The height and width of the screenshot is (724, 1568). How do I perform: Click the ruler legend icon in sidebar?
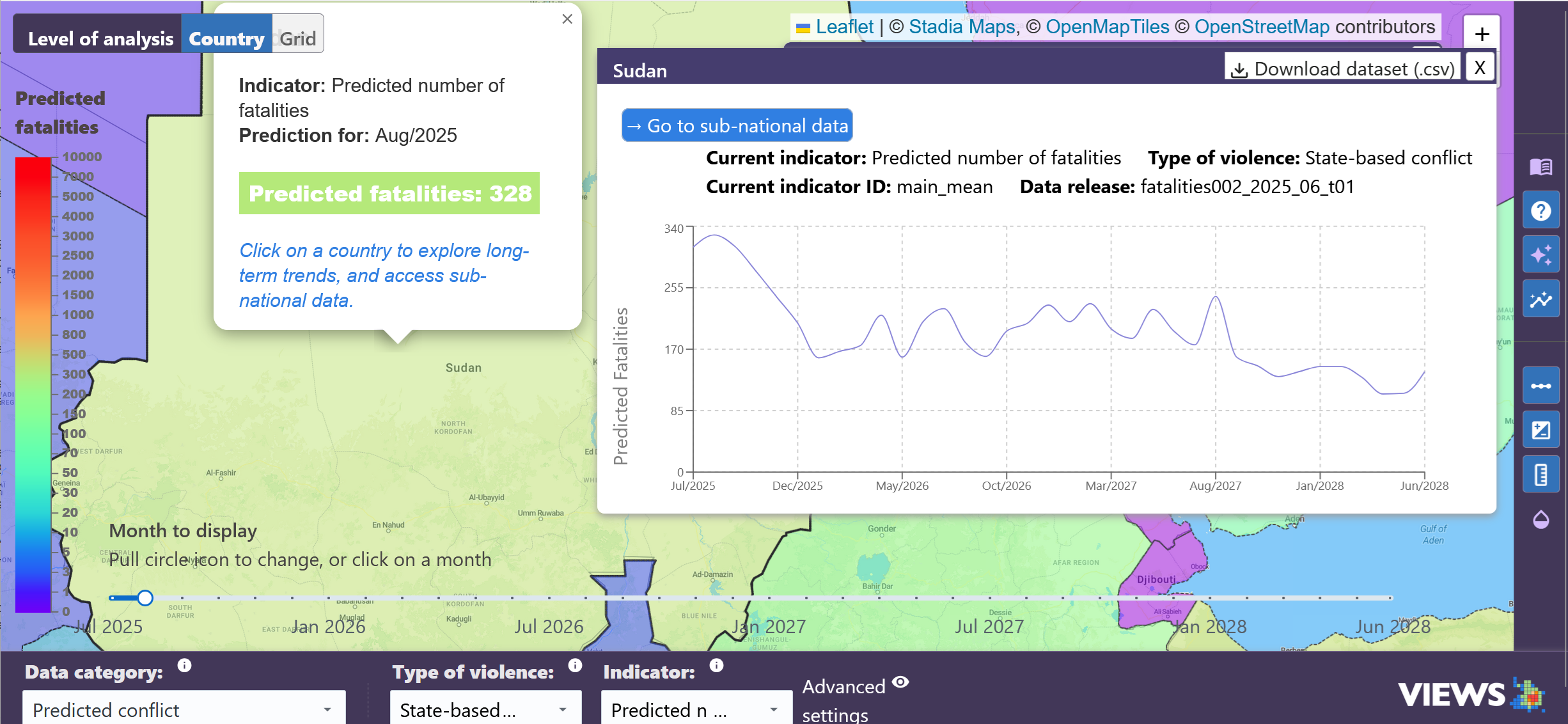[x=1541, y=475]
